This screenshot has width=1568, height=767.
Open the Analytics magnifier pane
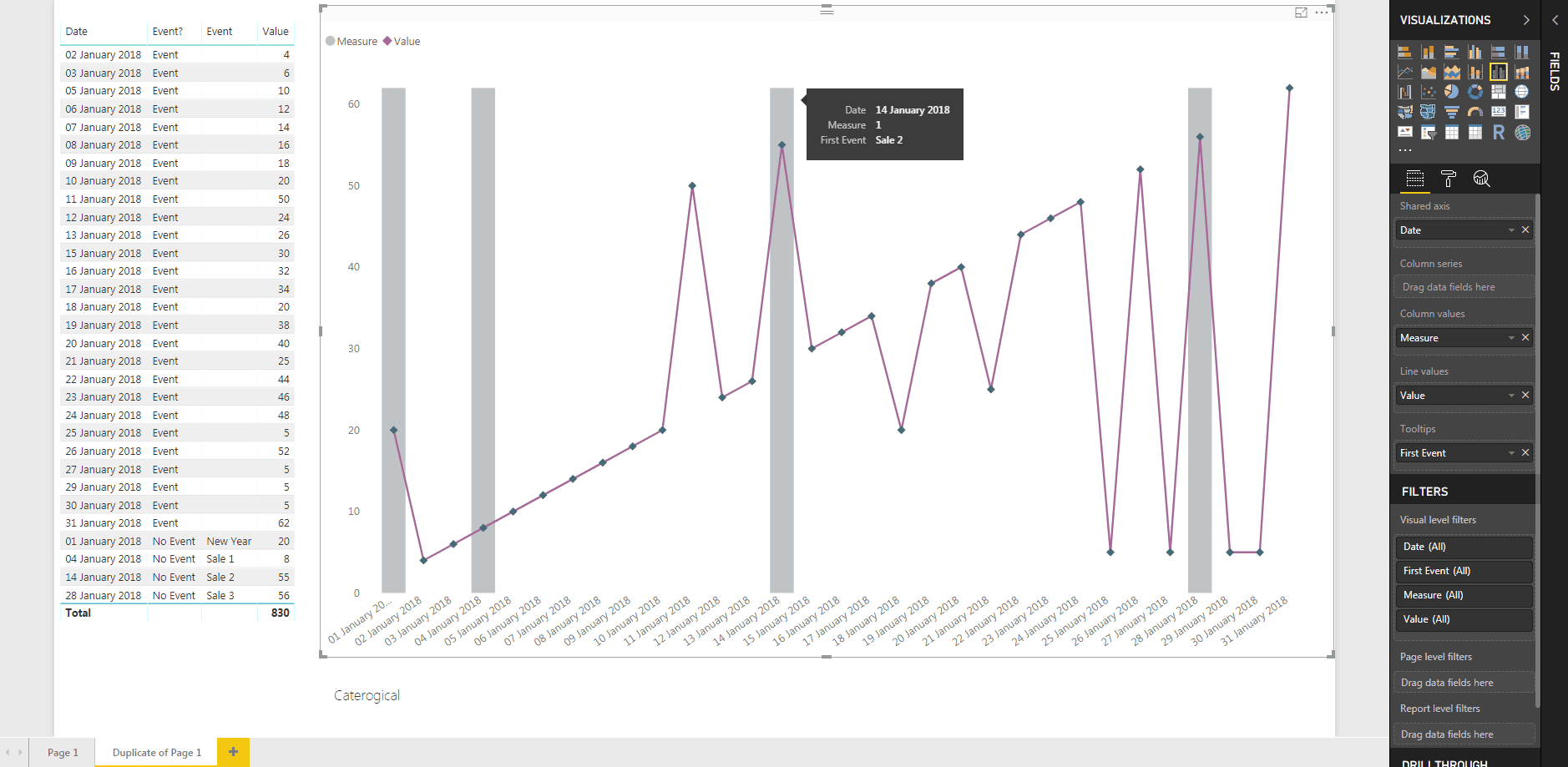[1481, 179]
